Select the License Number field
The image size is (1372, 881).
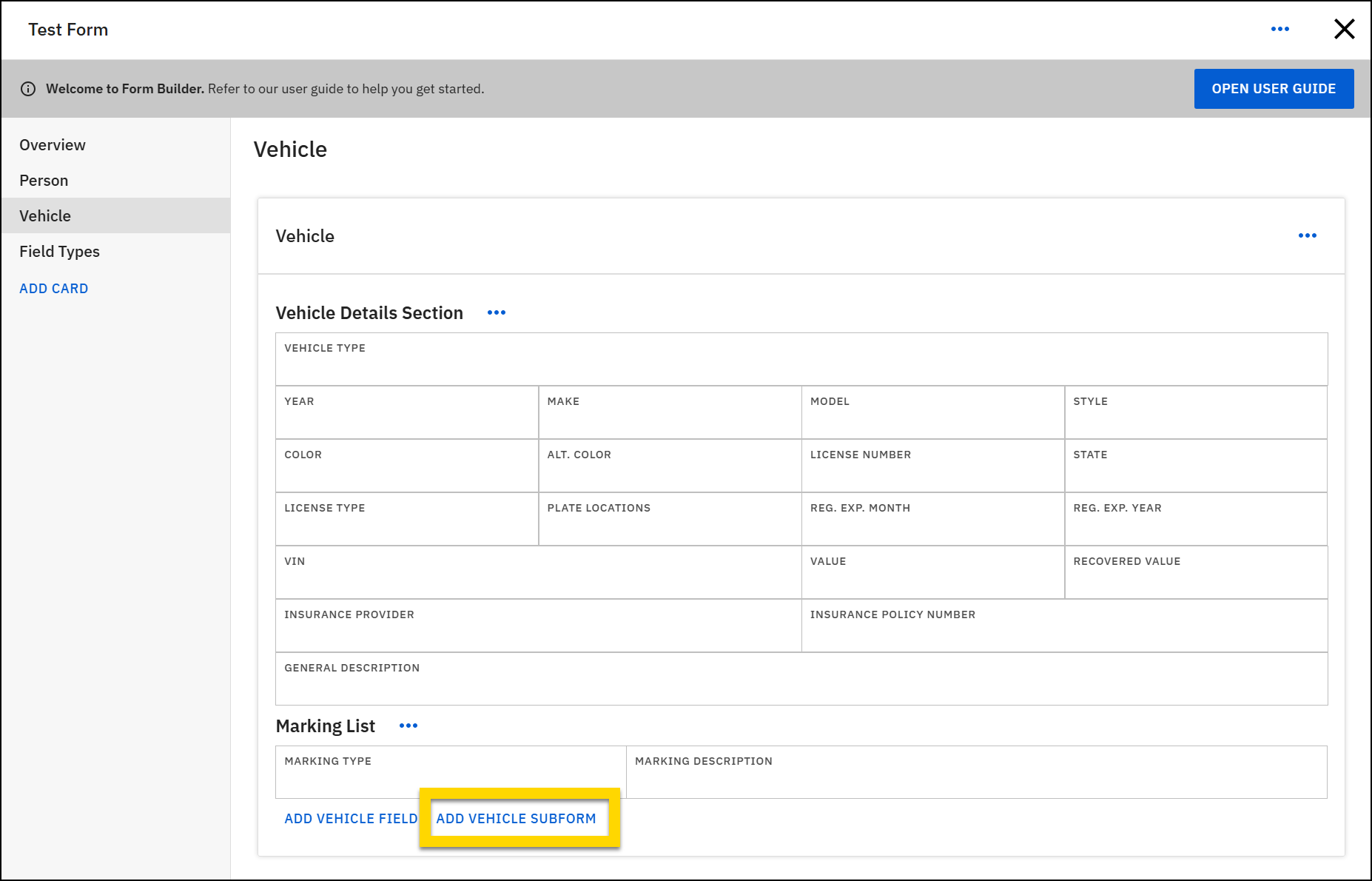tap(932, 465)
